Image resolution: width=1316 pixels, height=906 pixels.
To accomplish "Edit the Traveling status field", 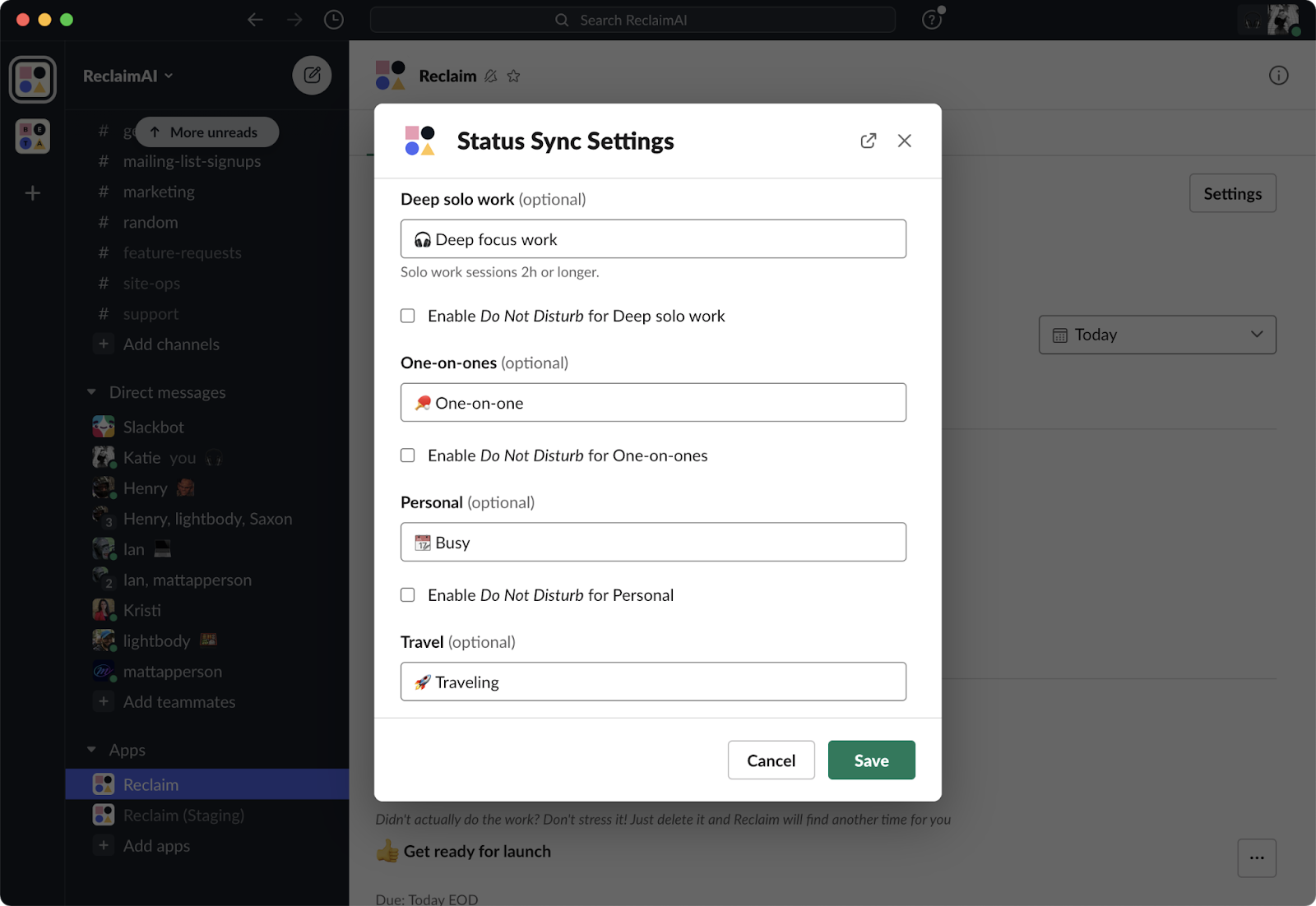I will (x=653, y=682).
